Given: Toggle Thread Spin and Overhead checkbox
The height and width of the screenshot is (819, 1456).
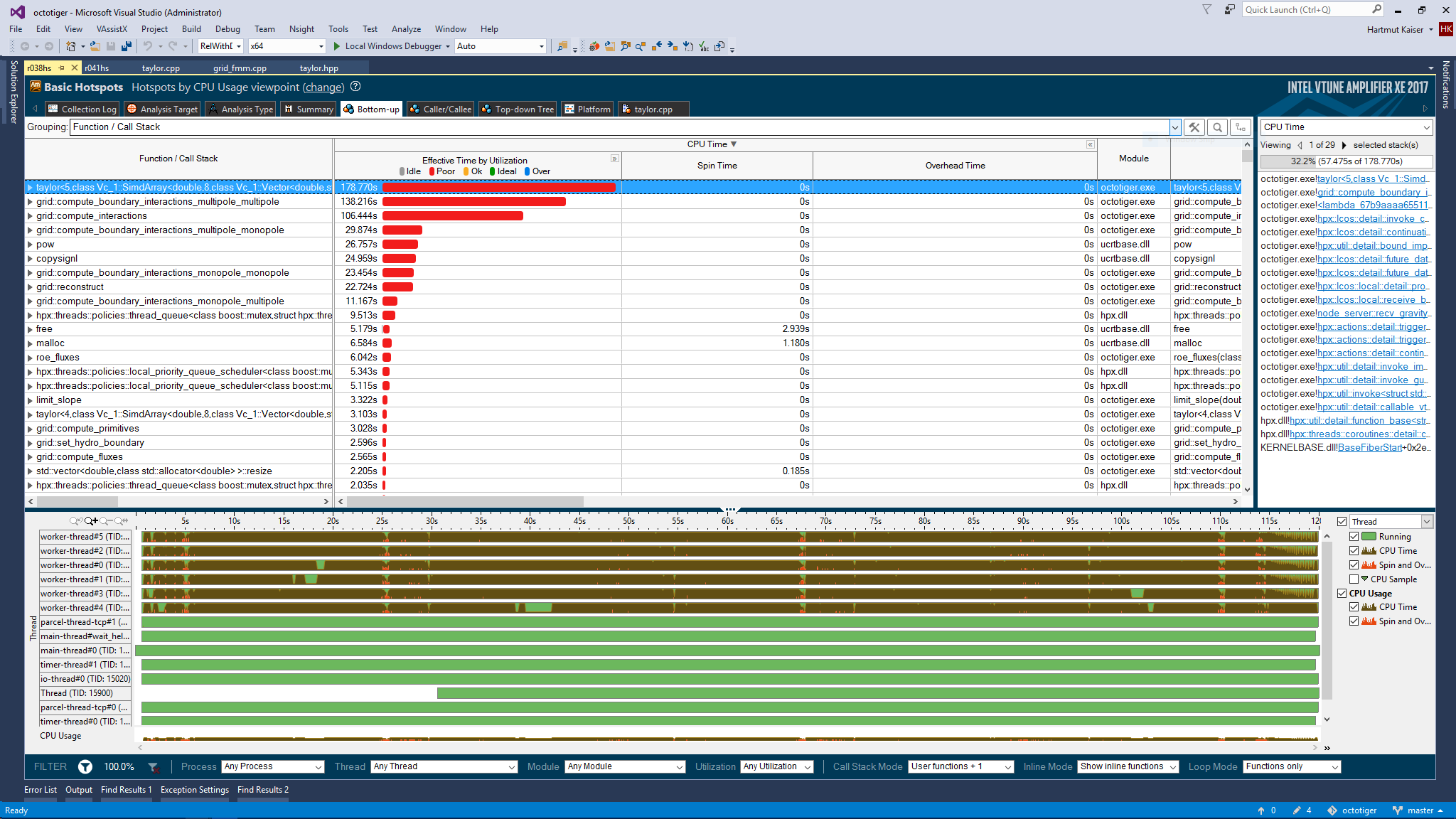Looking at the screenshot, I should 1354,565.
